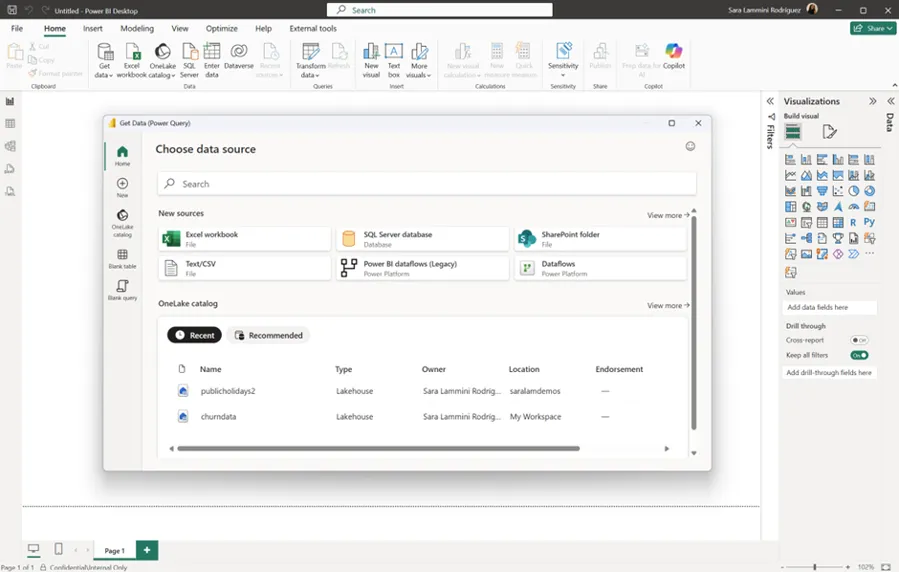Viewport: 899px width, 572px height.
Task: Select the Recent filter pill
Action: click(194, 335)
